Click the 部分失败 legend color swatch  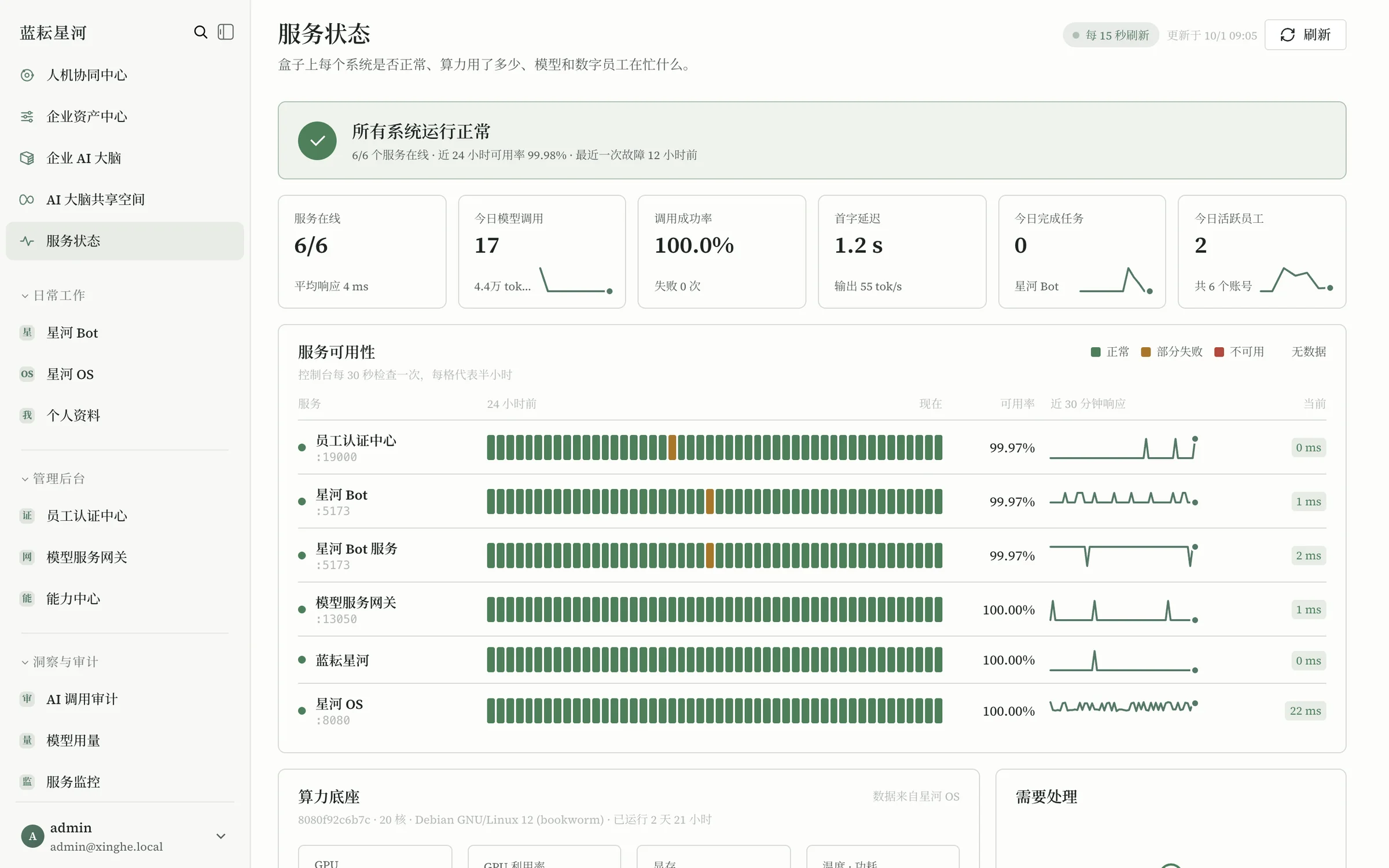[x=1145, y=352]
